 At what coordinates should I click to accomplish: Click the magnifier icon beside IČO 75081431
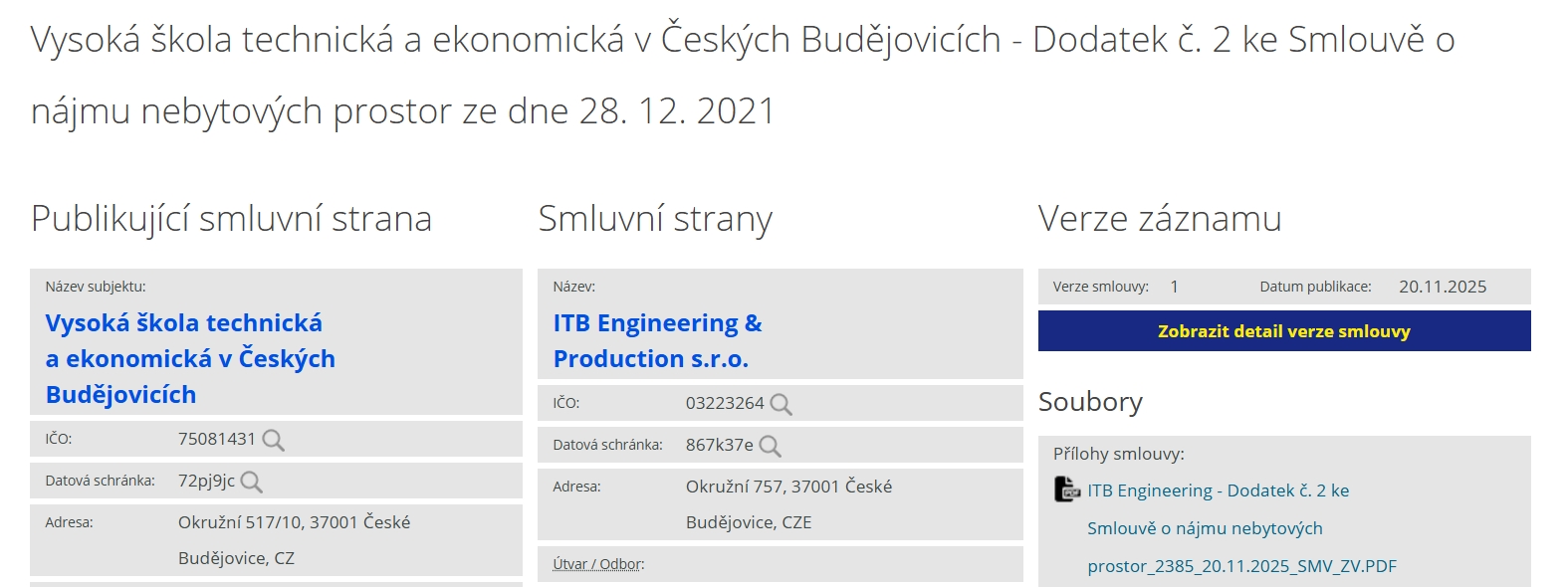click(273, 440)
